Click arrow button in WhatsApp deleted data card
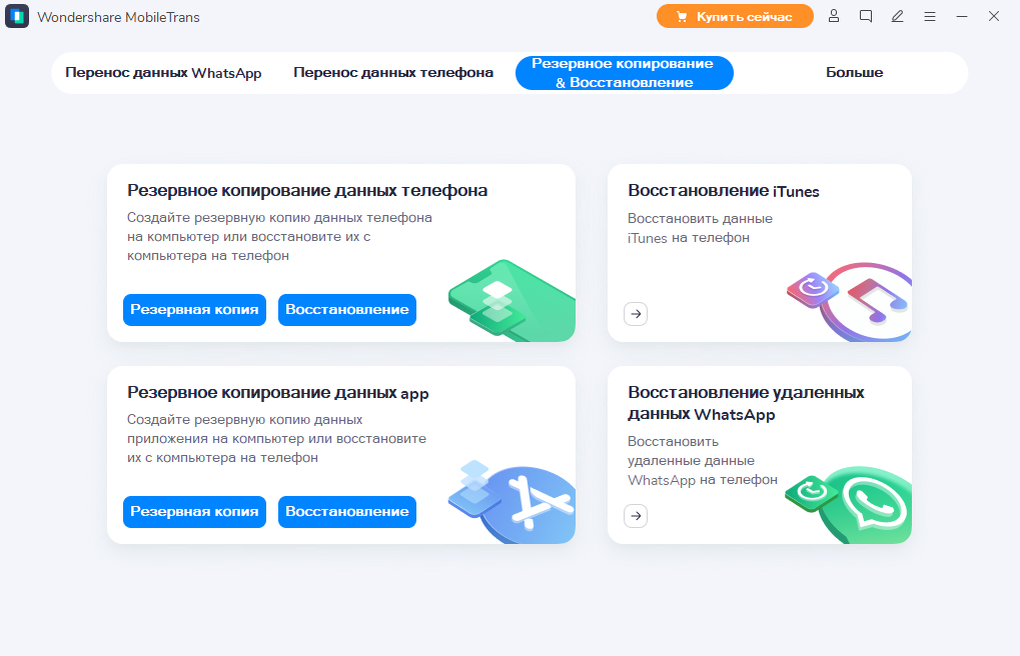 (x=636, y=516)
